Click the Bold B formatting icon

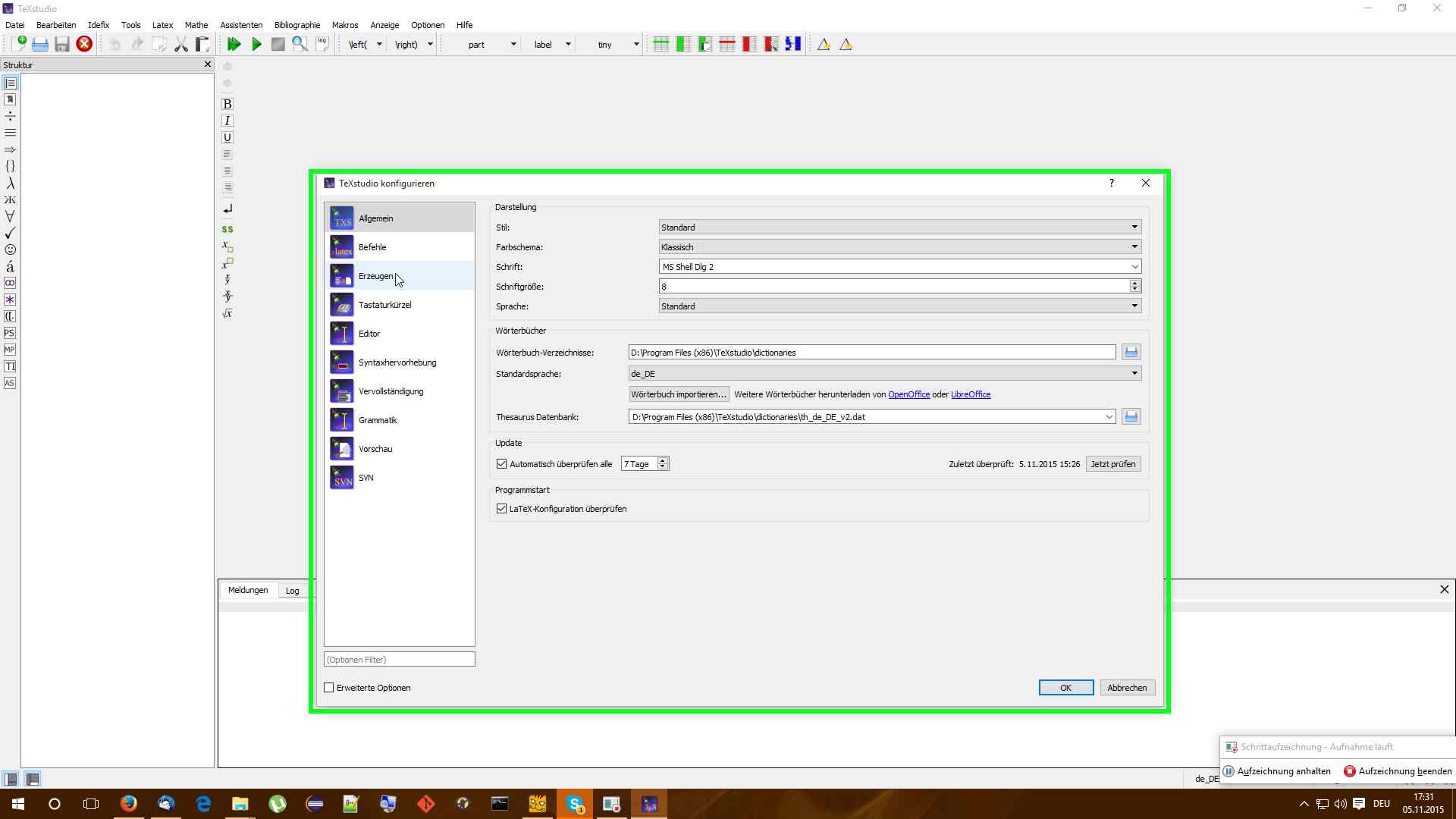227,104
